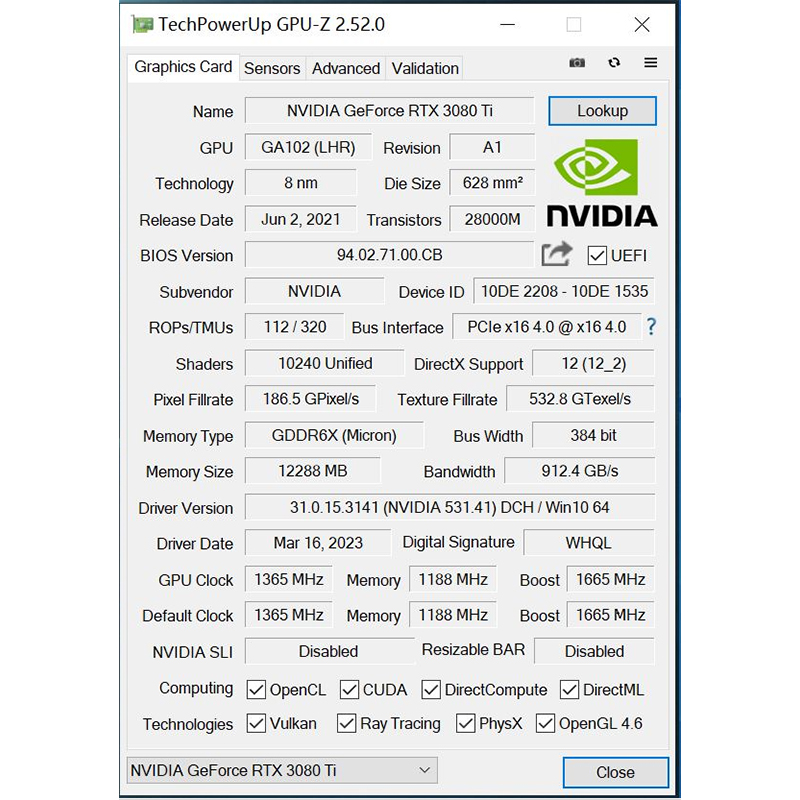Click the Bus Width value 384 bit
This screenshot has height=800, width=800.
pos(593,435)
